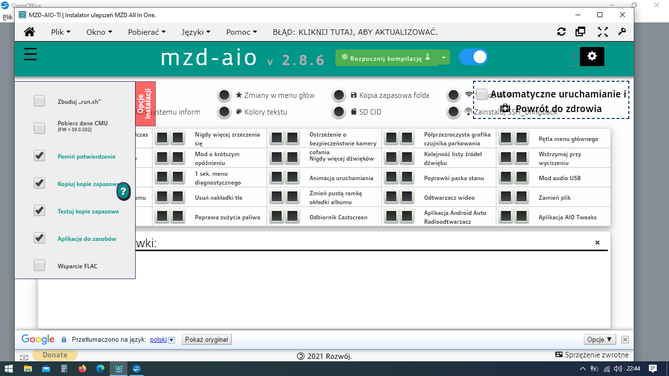Uncheck Kopiuj kopie zapasowe
This screenshot has width=669, height=376.
pos(39,183)
